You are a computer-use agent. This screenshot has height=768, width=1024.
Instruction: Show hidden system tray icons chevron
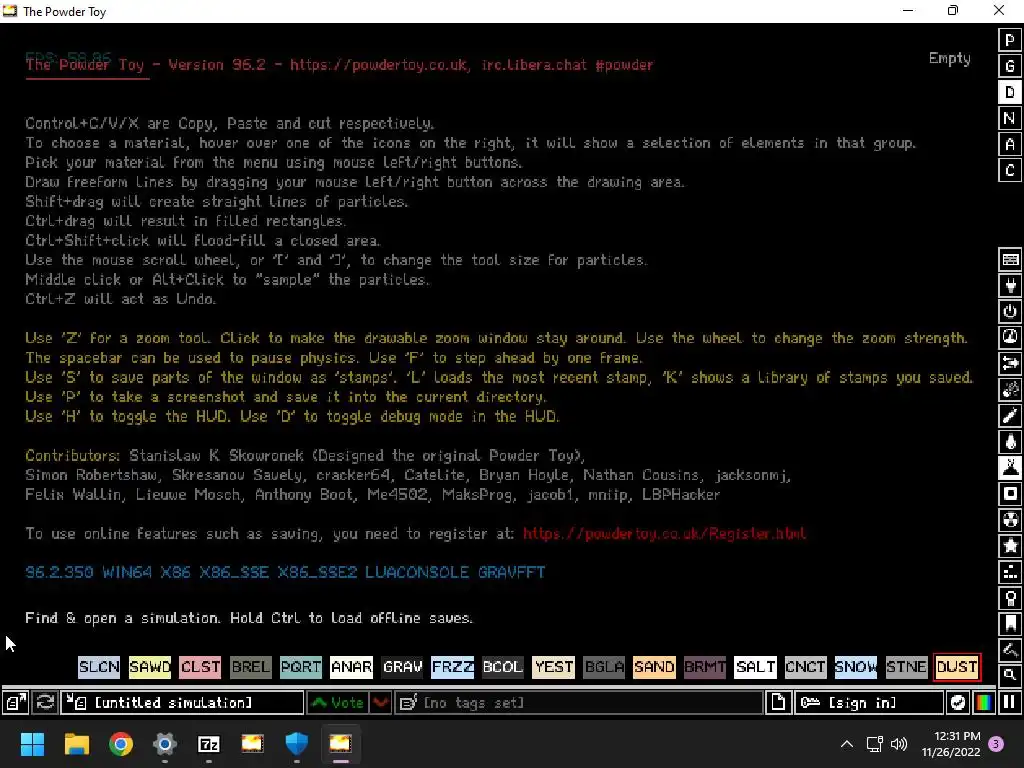(x=846, y=744)
